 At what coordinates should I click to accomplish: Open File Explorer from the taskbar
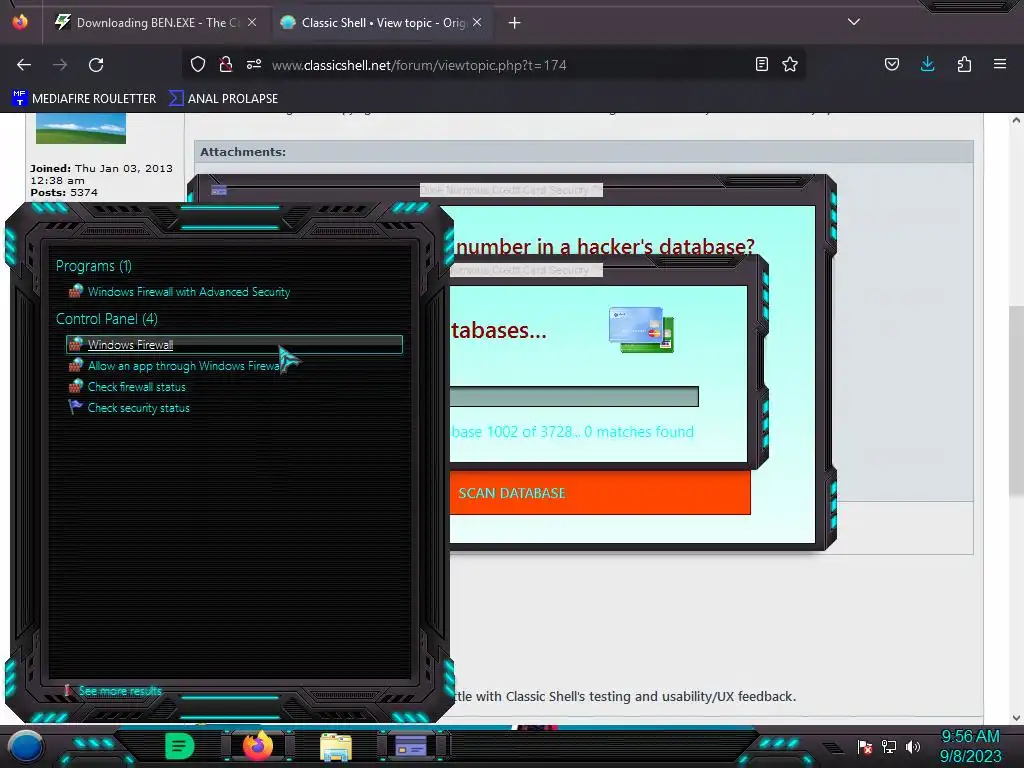click(336, 747)
